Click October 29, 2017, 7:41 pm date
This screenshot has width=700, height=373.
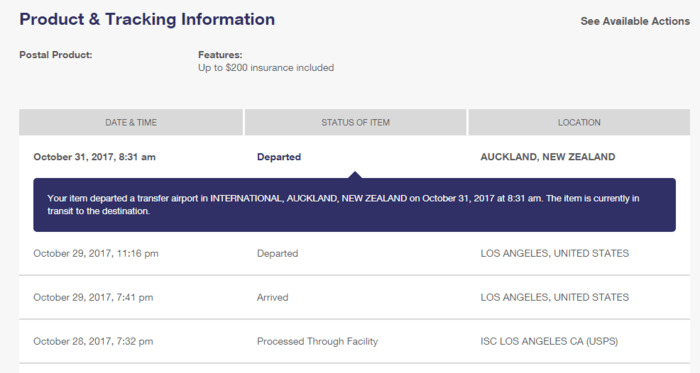pyautogui.click(x=93, y=297)
